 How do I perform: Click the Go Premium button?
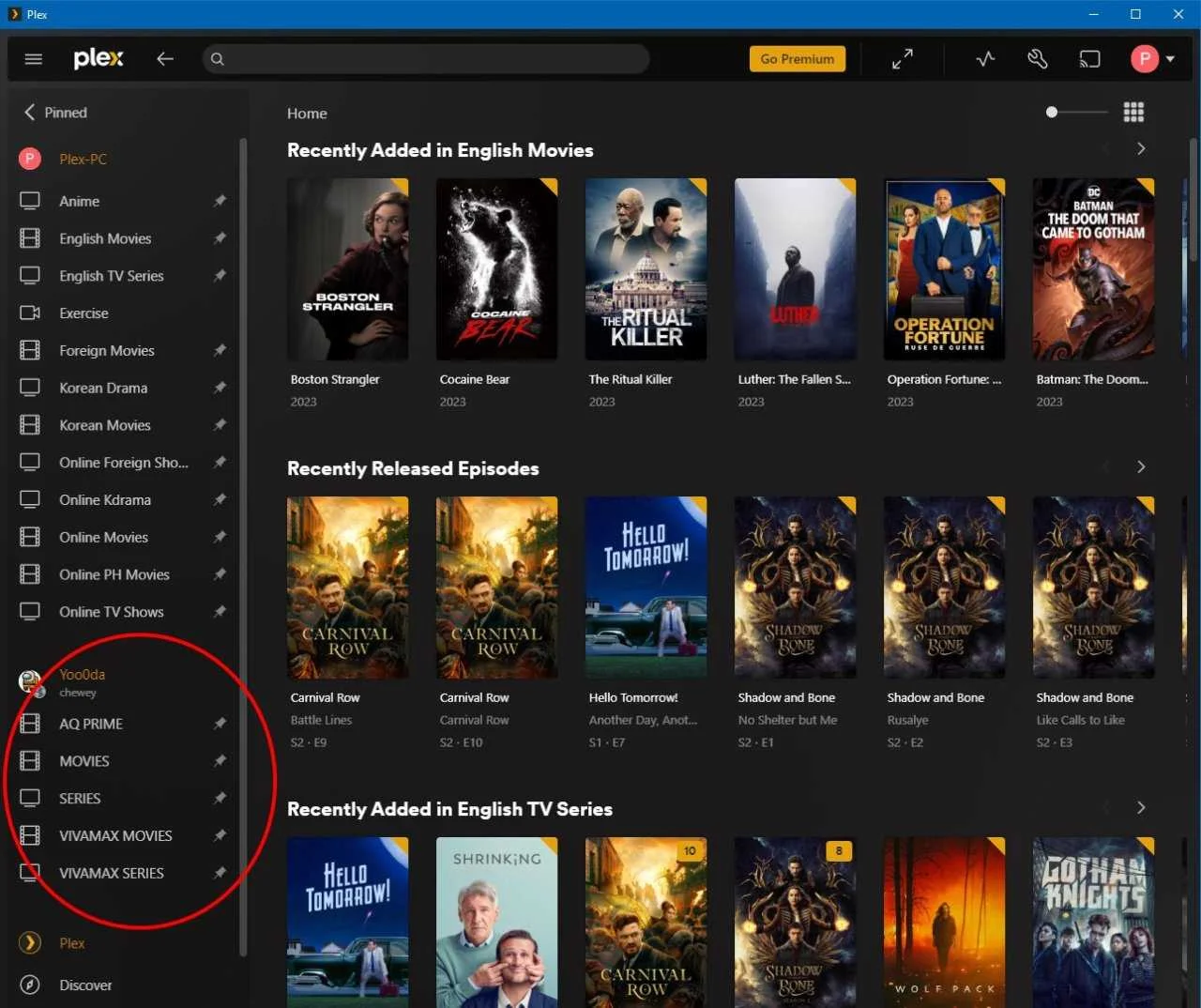pyautogui.click(x=797, y=59)
